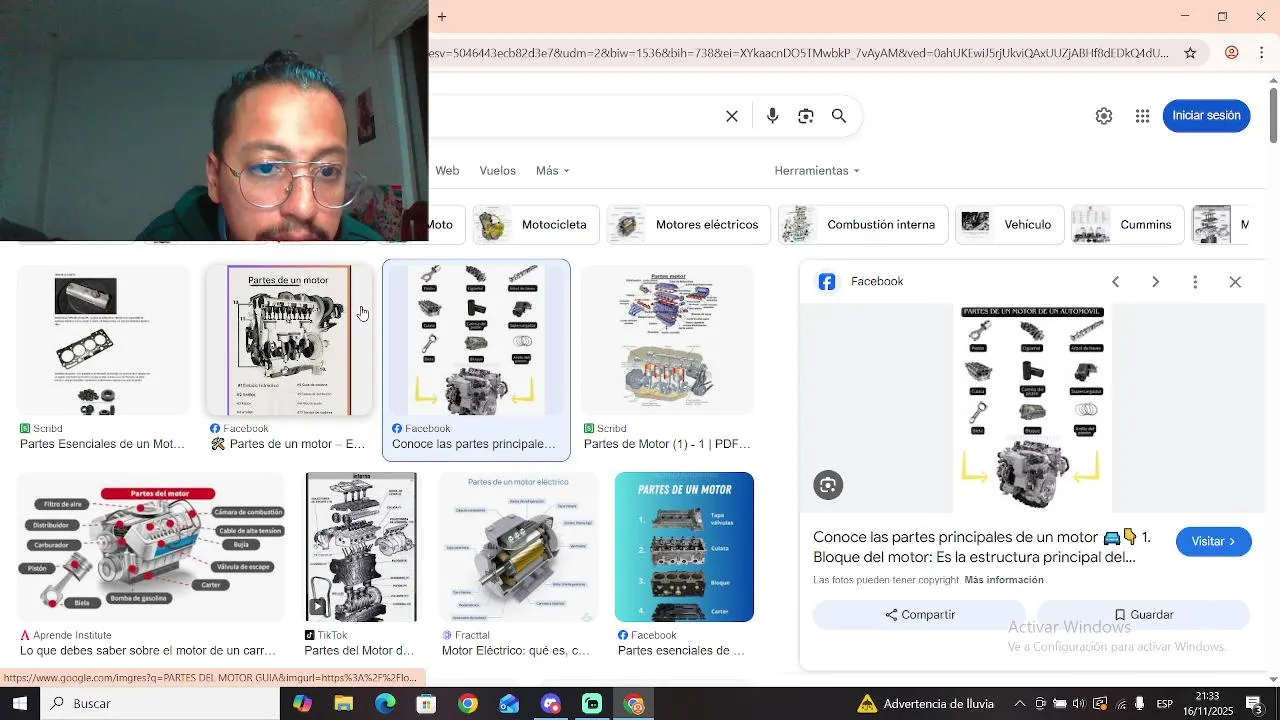Filter images by Motores eléctricos chip
The height and width of the screenshot is (720, 1280).
point(690,225)
